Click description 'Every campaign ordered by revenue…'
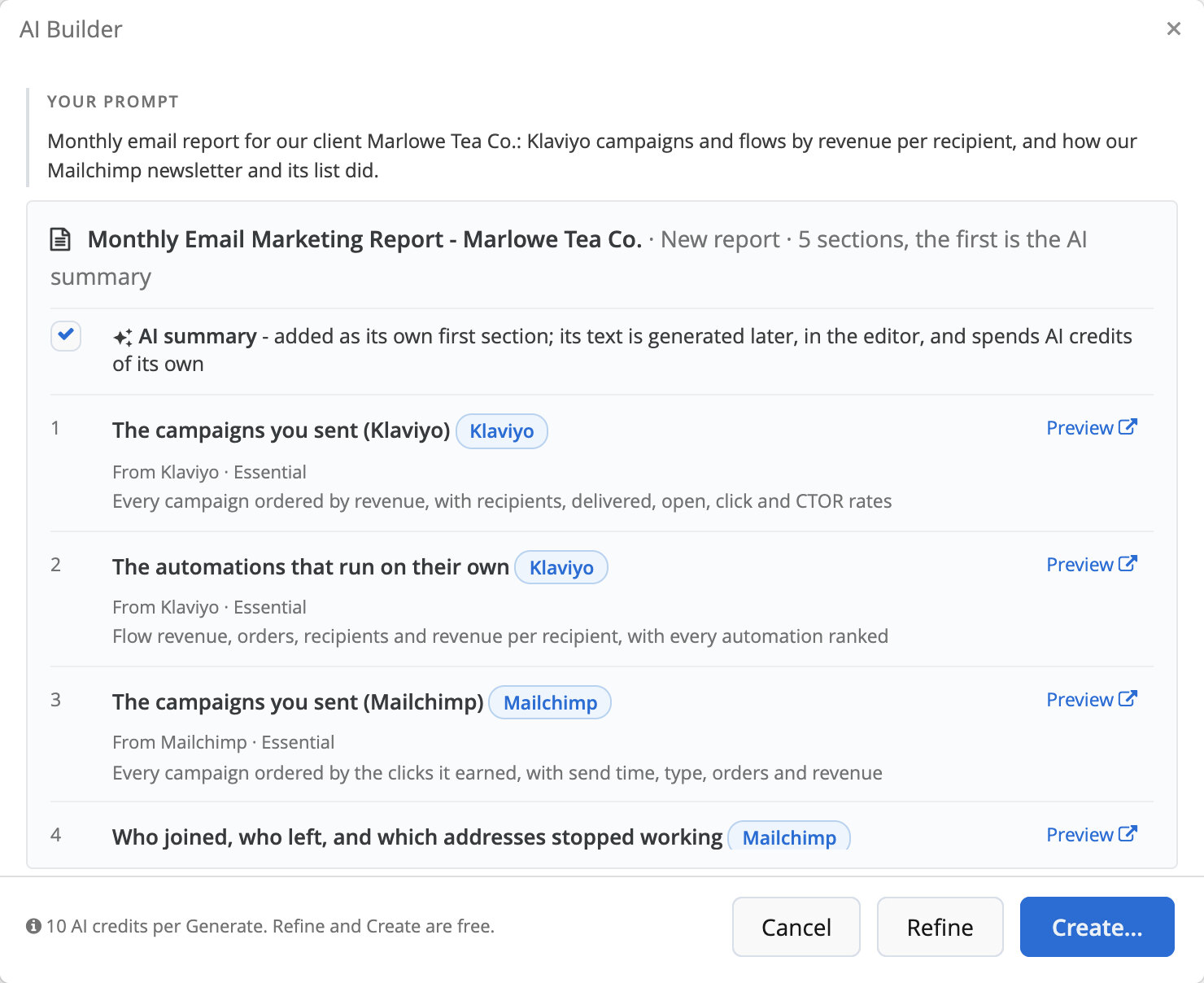The image size is (1204, 983). [502, 501]
